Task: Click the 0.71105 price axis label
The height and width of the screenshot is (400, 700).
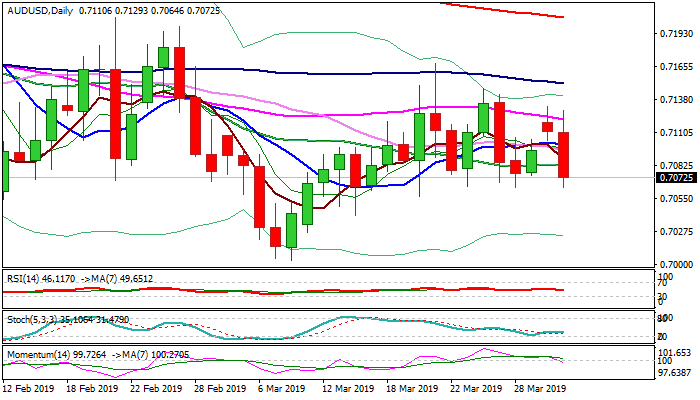Action: coord(676,133)
